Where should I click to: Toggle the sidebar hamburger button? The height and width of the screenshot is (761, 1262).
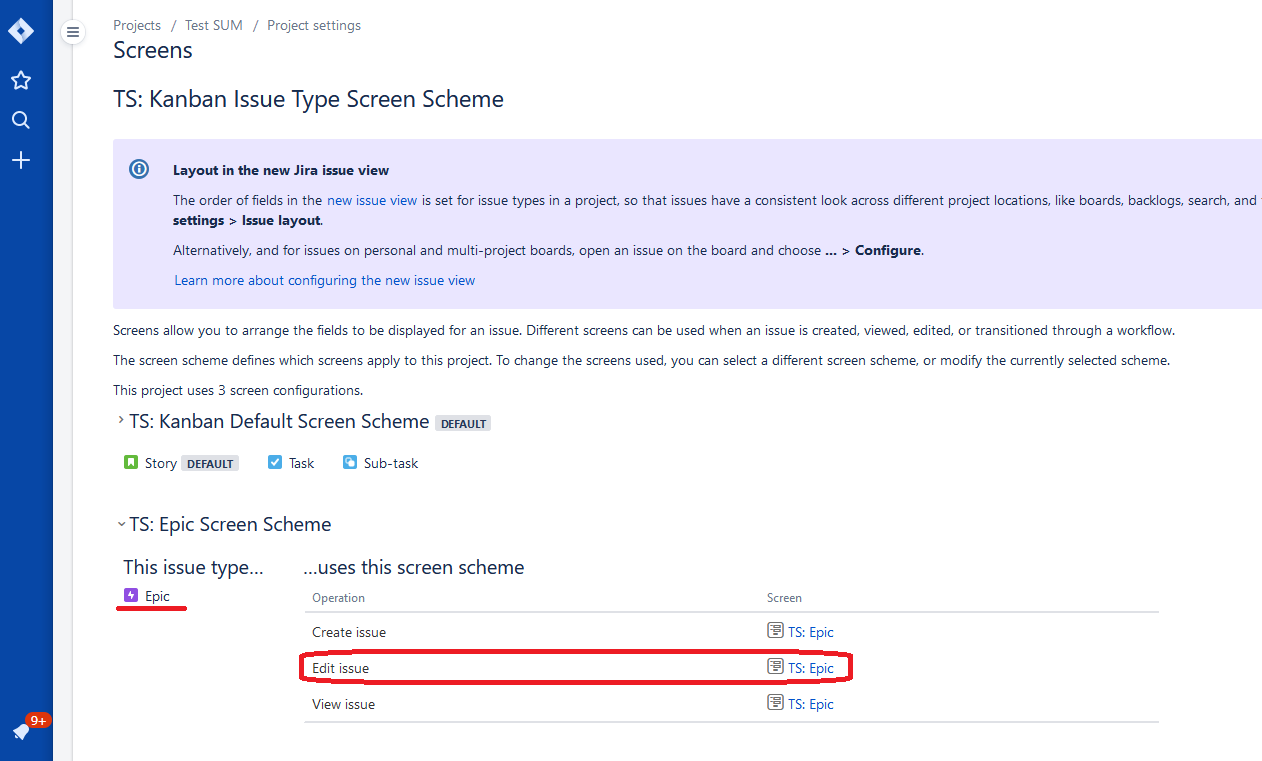[x=72, y=33]
